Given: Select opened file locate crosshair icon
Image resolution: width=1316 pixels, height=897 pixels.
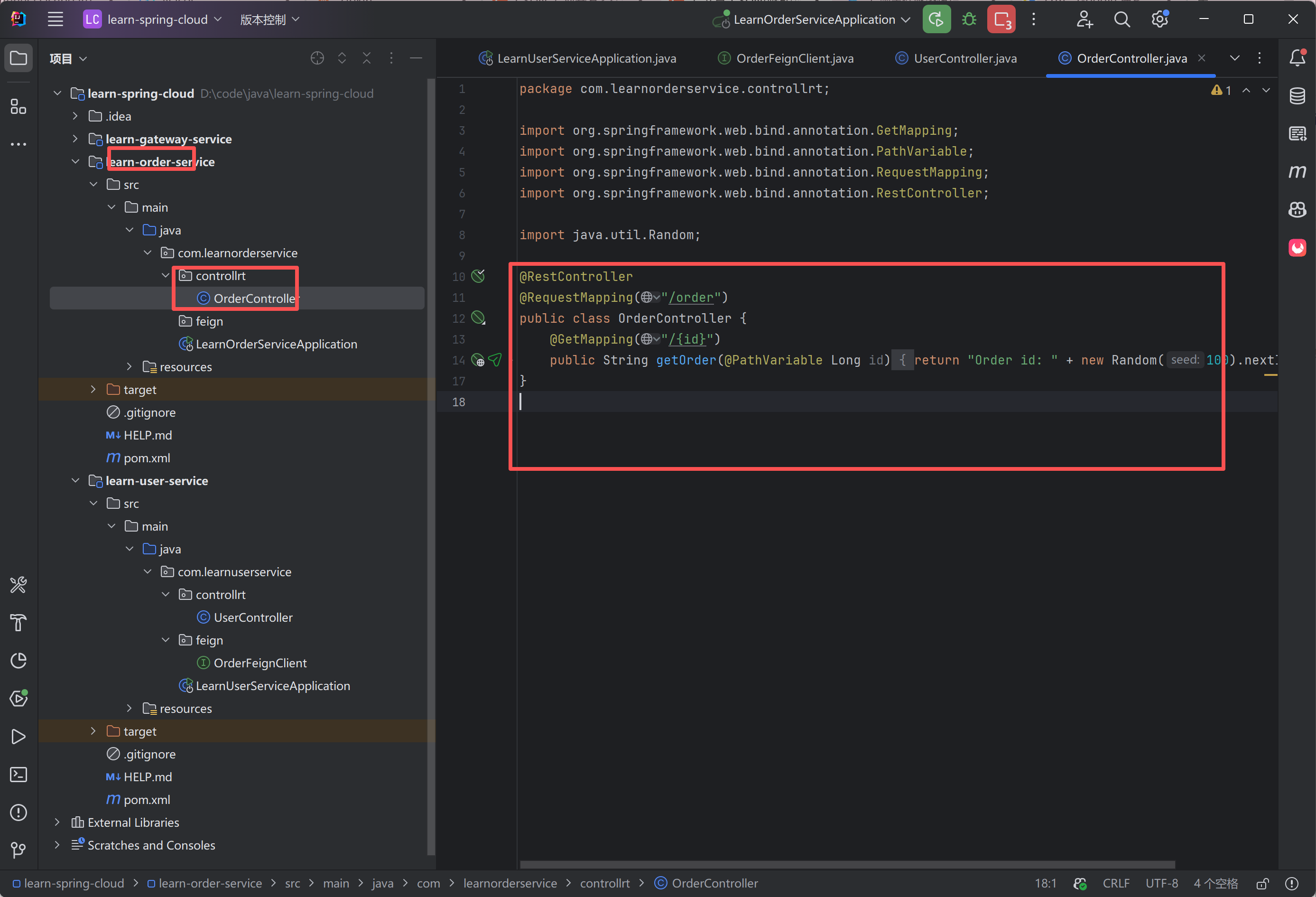Looking at the screenshot, I should 317,58.
